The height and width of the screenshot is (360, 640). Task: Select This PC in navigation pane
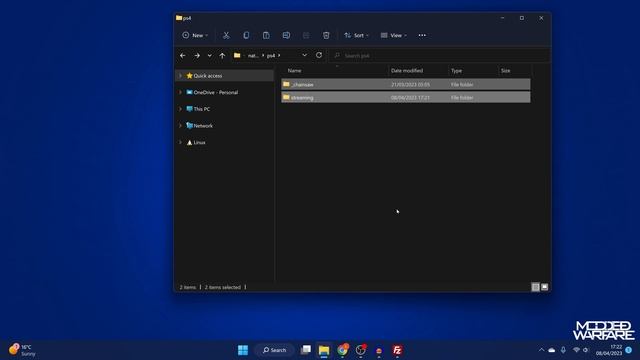pyautogui.click(x=202, y=109)
